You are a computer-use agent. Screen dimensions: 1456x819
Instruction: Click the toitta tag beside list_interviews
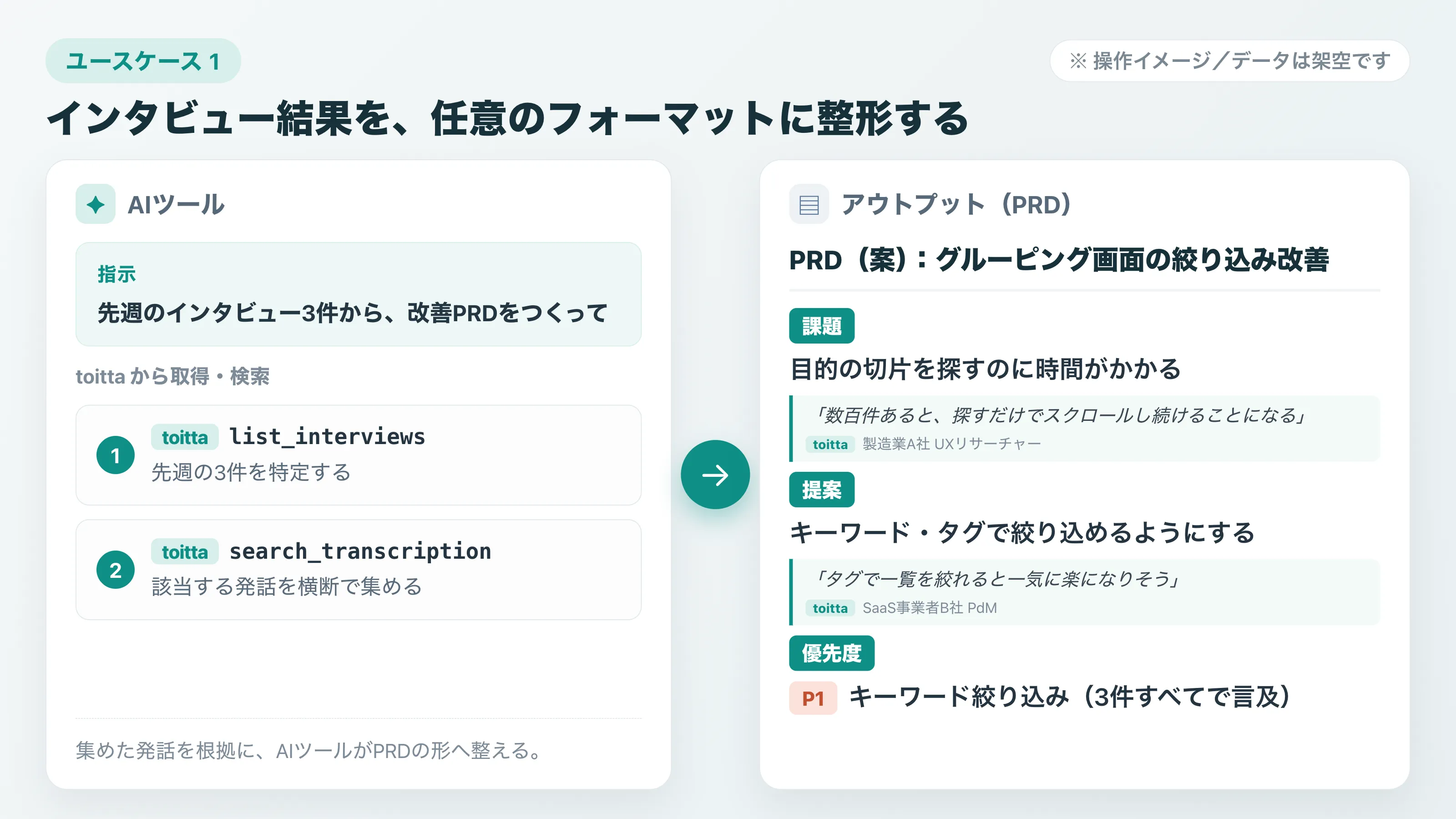(185, 437)
